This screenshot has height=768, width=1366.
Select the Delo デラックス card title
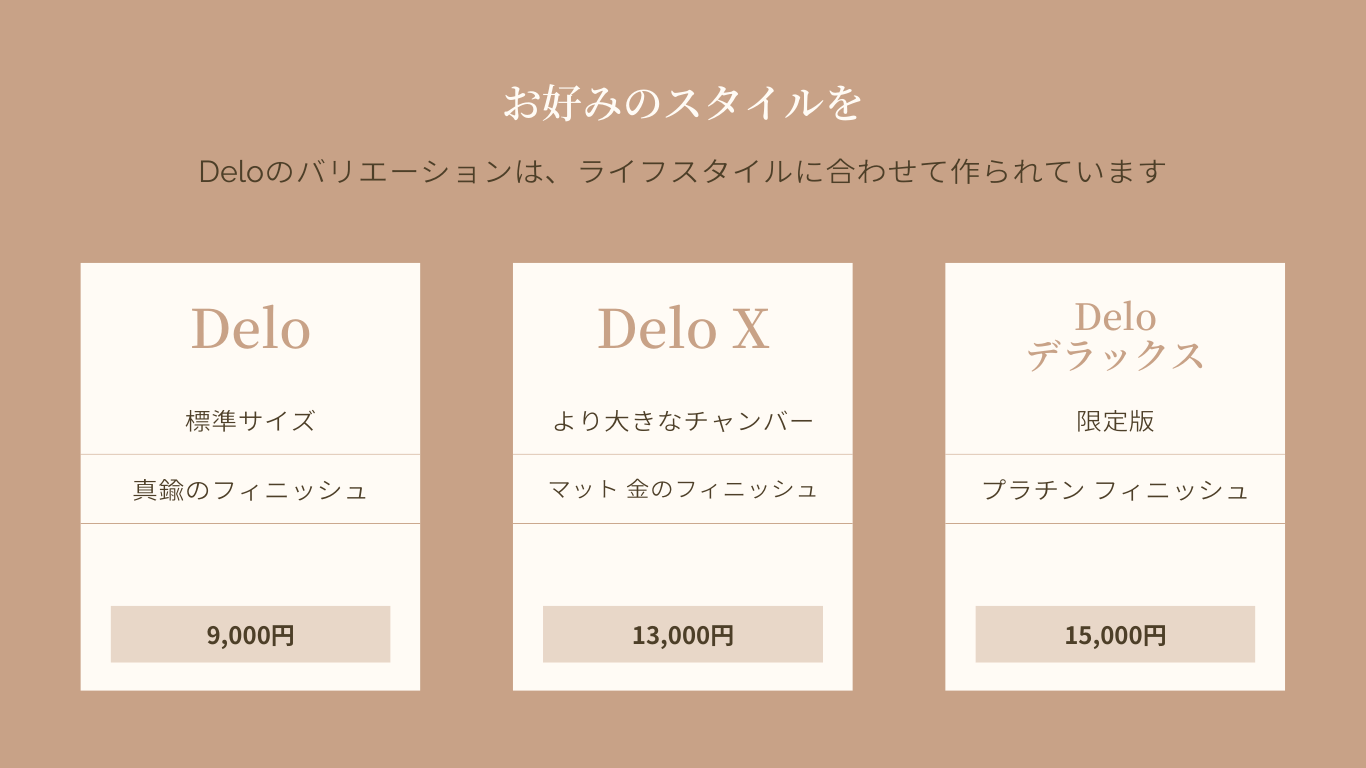(1115, 337)
